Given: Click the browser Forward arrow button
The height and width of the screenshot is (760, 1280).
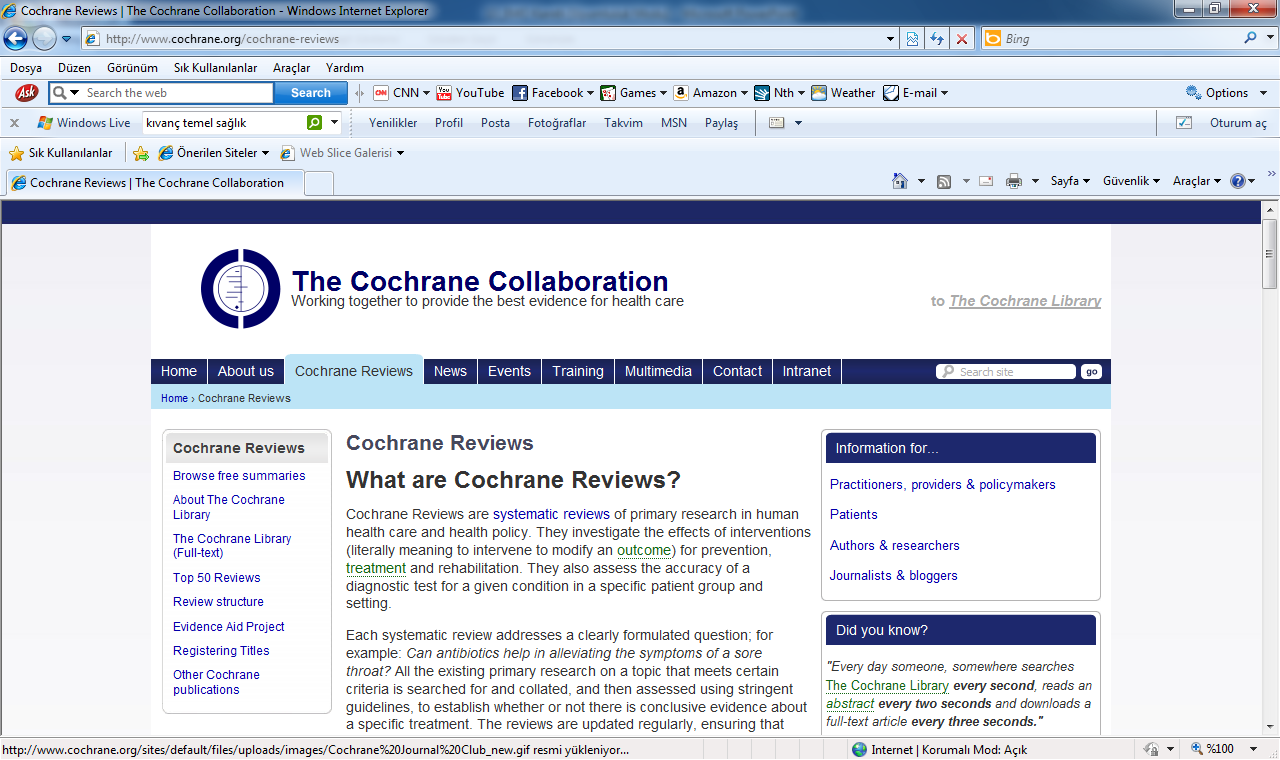Looking at the screenshot, I should (44, 39).
